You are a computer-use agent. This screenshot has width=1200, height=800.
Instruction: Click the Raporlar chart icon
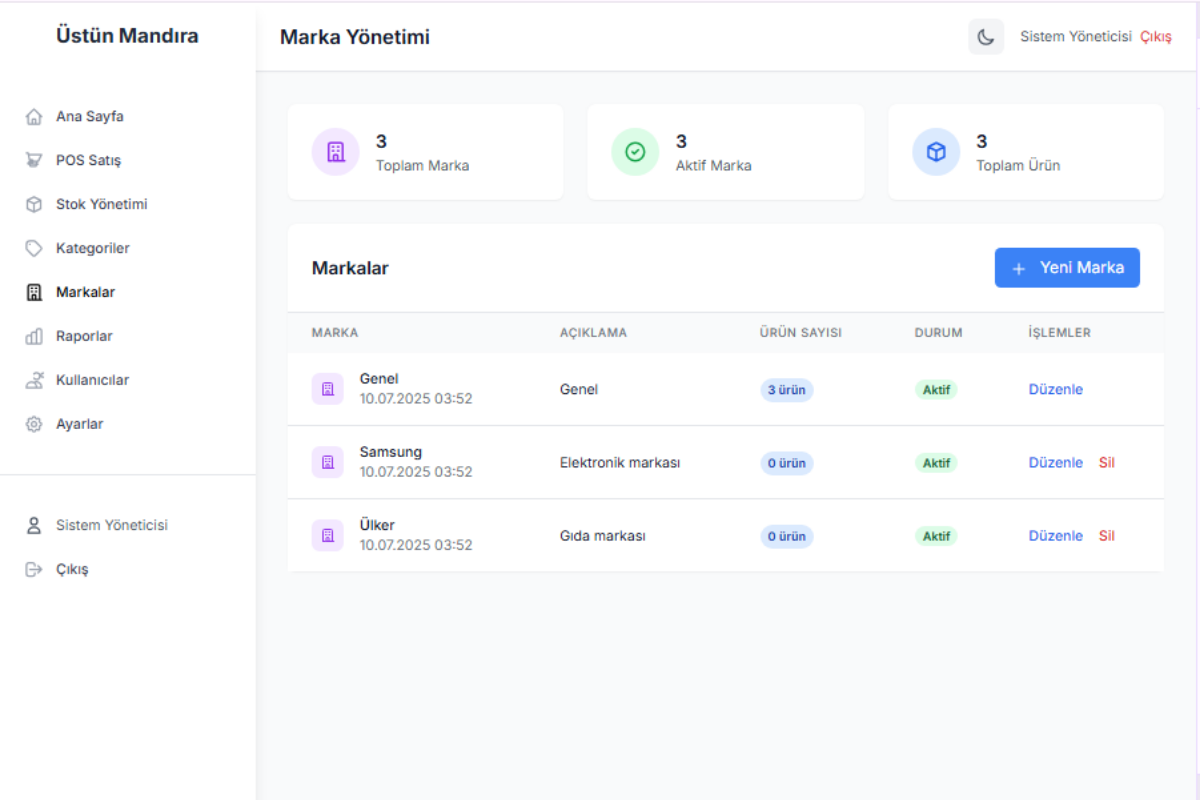click(x=34, y=337)
